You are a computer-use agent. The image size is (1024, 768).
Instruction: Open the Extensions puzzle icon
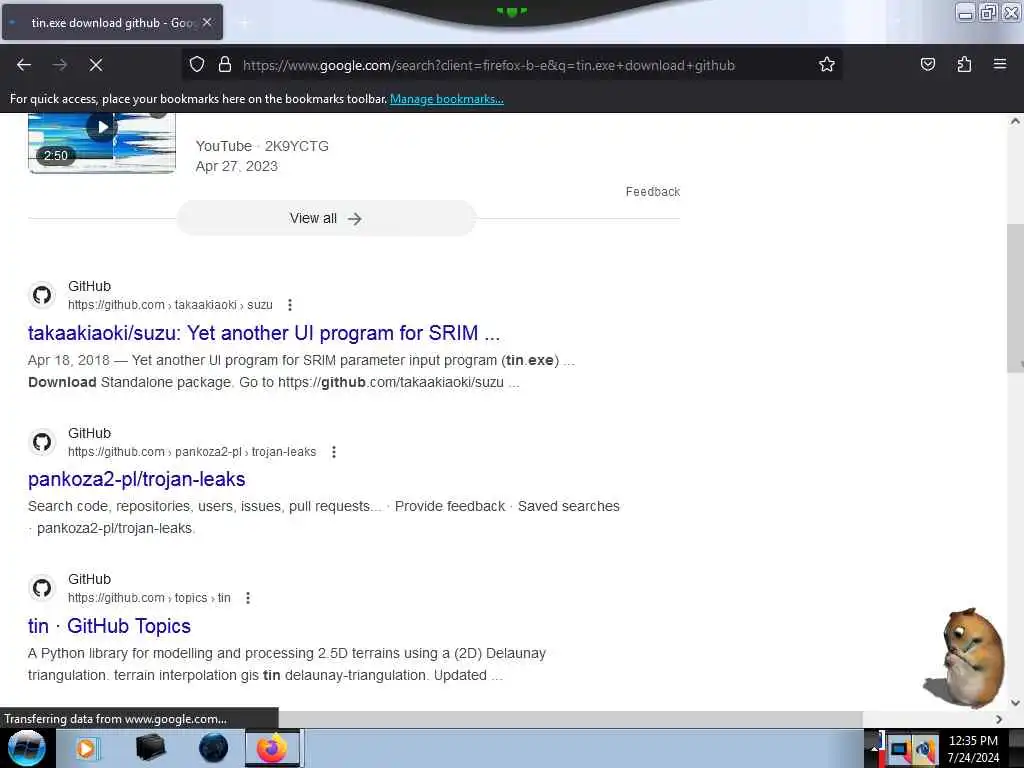[x=964, y=65]
